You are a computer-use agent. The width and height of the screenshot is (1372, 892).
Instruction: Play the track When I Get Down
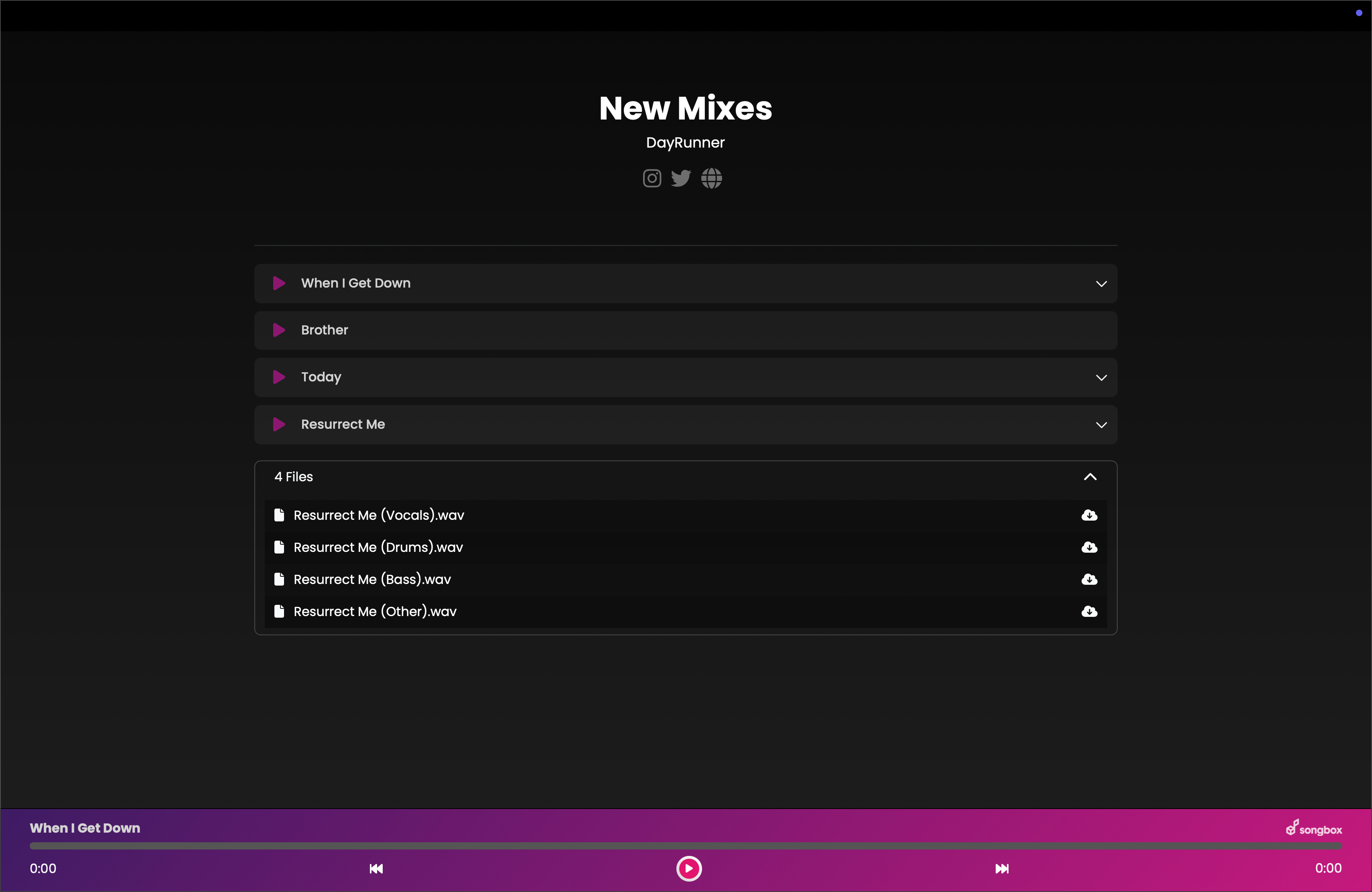pyautogui.click(x=279, y=283)
